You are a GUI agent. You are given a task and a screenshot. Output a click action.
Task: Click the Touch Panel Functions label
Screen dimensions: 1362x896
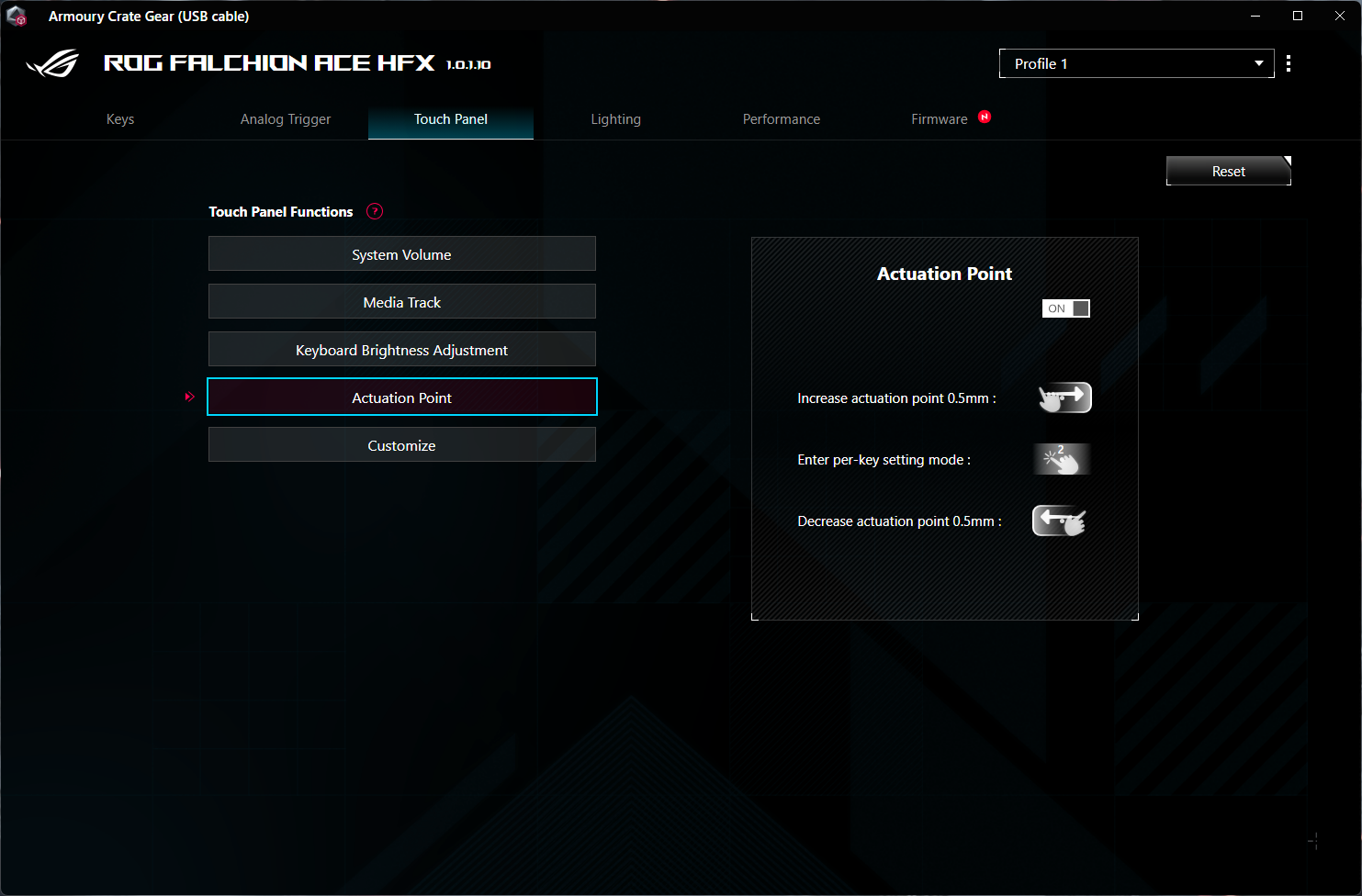(x=281, y=211)
